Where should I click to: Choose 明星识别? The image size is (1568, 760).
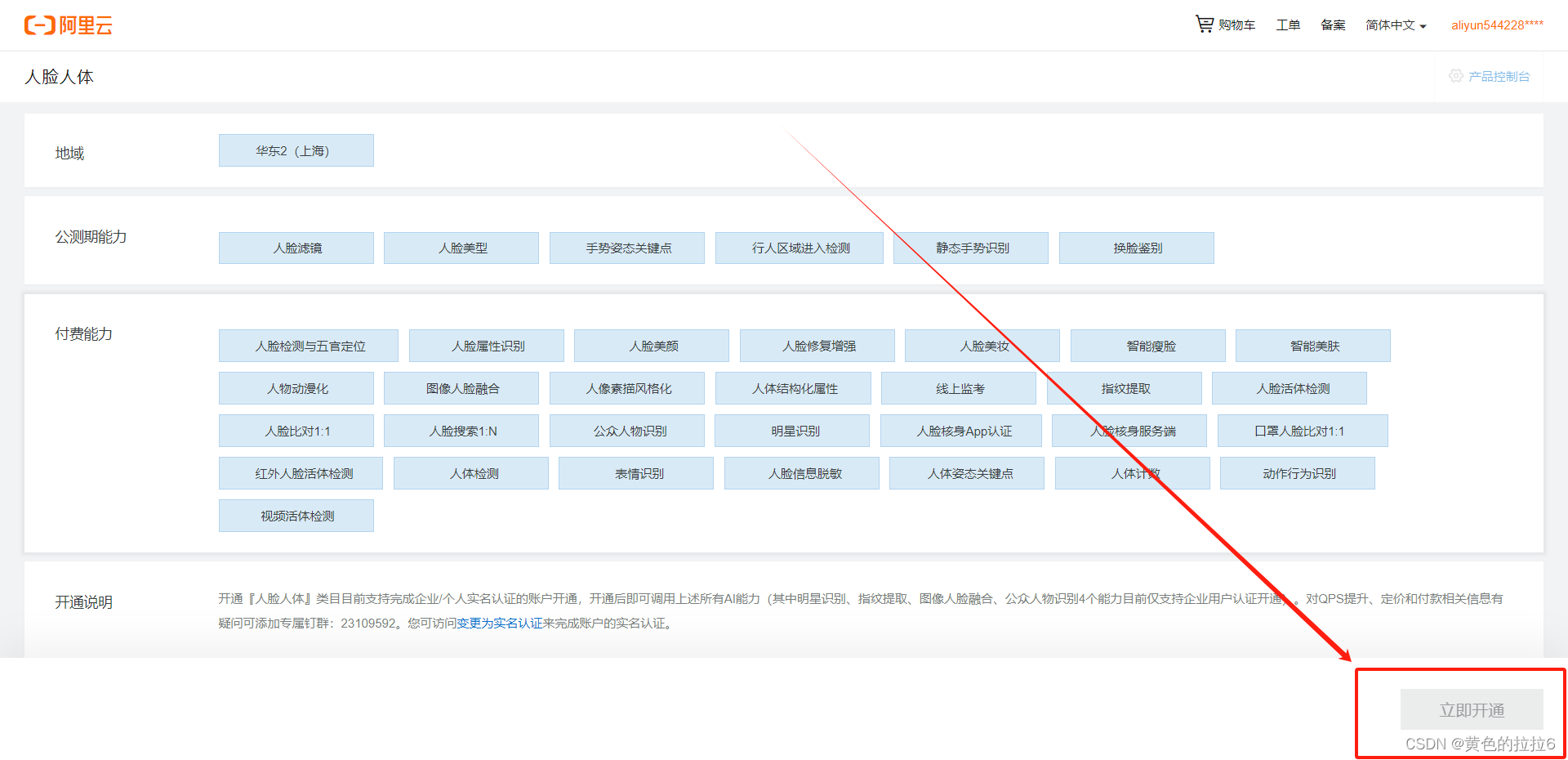792,431
